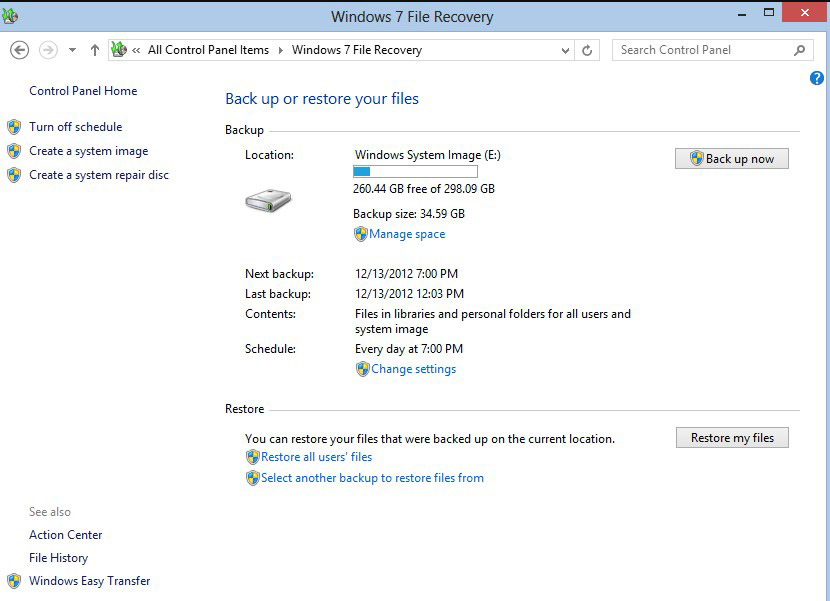Open the Help question mark icon
830x601 pixels.
click(816, 78)
